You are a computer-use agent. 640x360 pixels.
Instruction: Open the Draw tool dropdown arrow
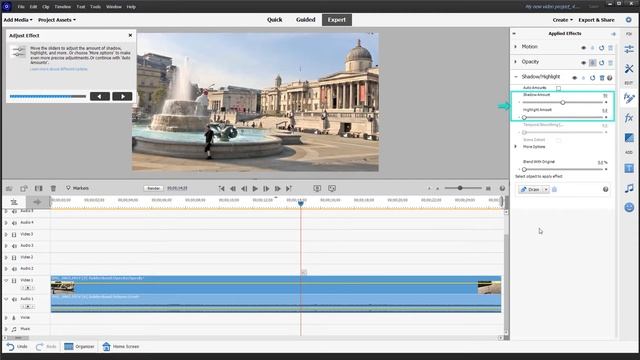[546, 189]
